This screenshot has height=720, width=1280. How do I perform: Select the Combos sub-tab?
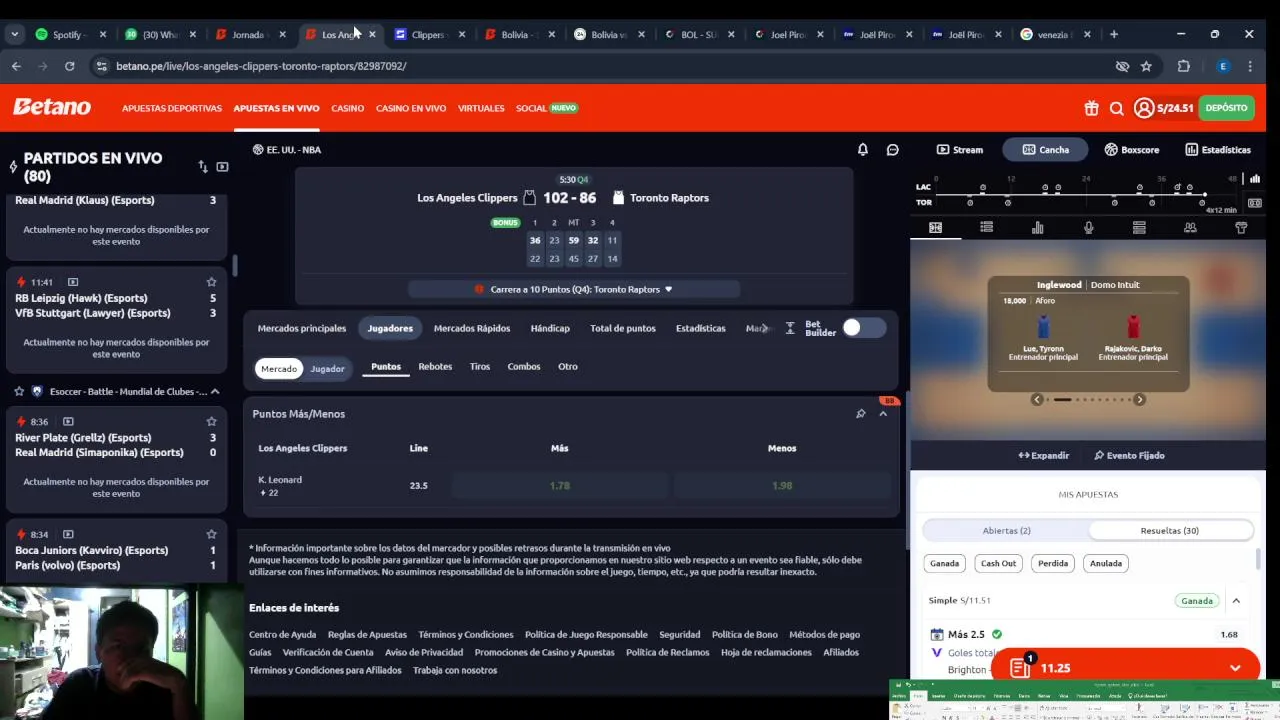click(524, 367)
